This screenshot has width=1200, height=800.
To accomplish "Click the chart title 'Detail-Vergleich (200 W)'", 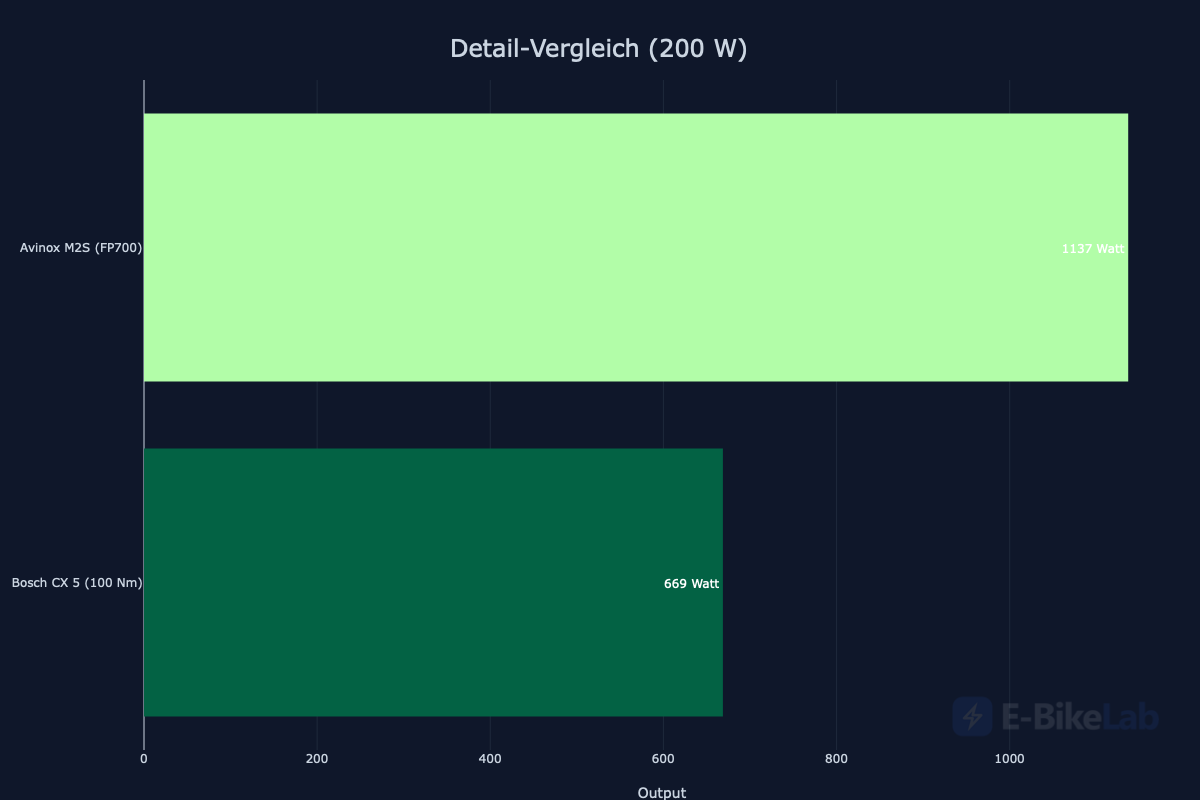I will click(599, 48).
